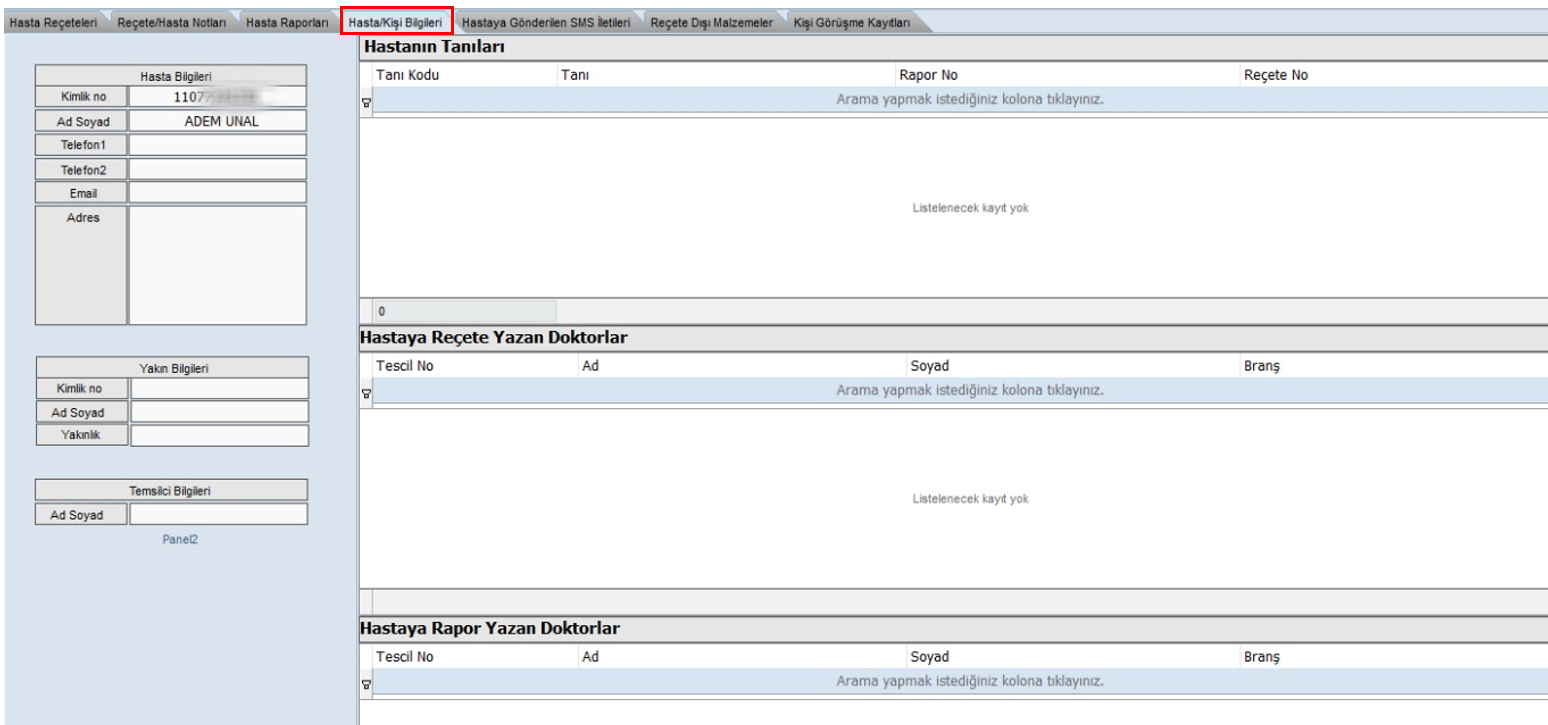The width and height of the screenshot is (1548, 725).
Task: Open the Hasta Raporları tab
Action: point(287,24)
